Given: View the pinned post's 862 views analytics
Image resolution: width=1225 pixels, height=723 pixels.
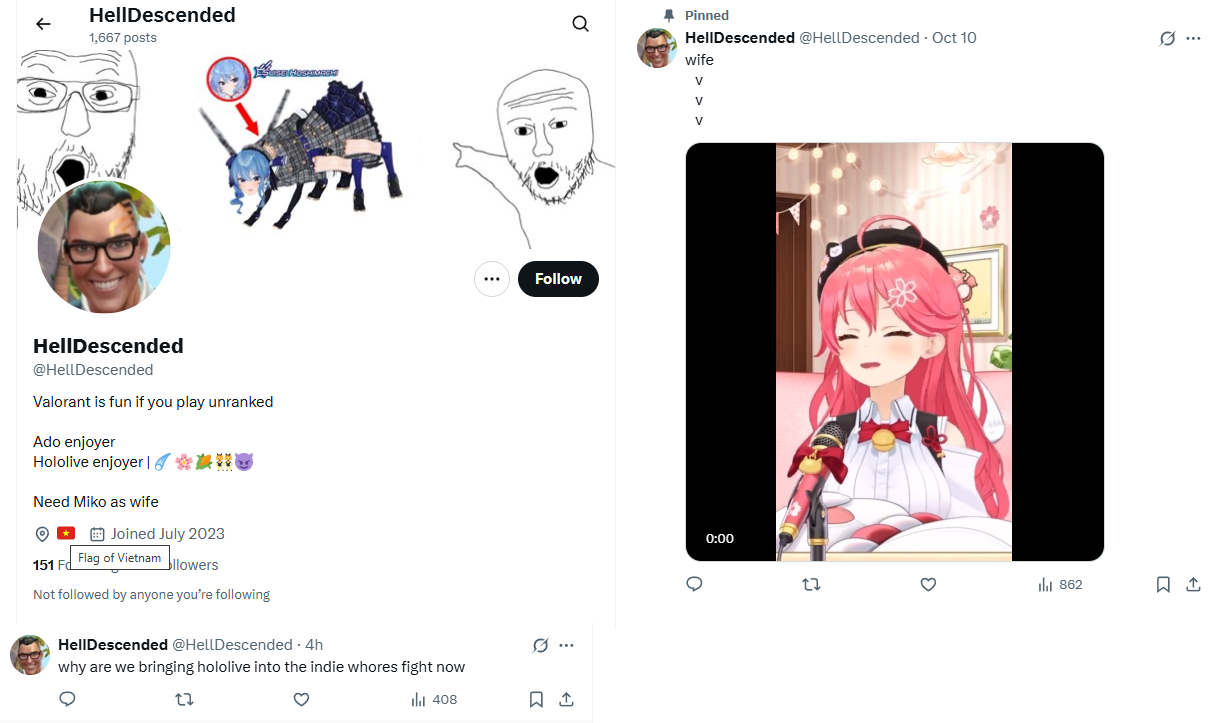Looking at the screenshot, I should [1060, 584].
